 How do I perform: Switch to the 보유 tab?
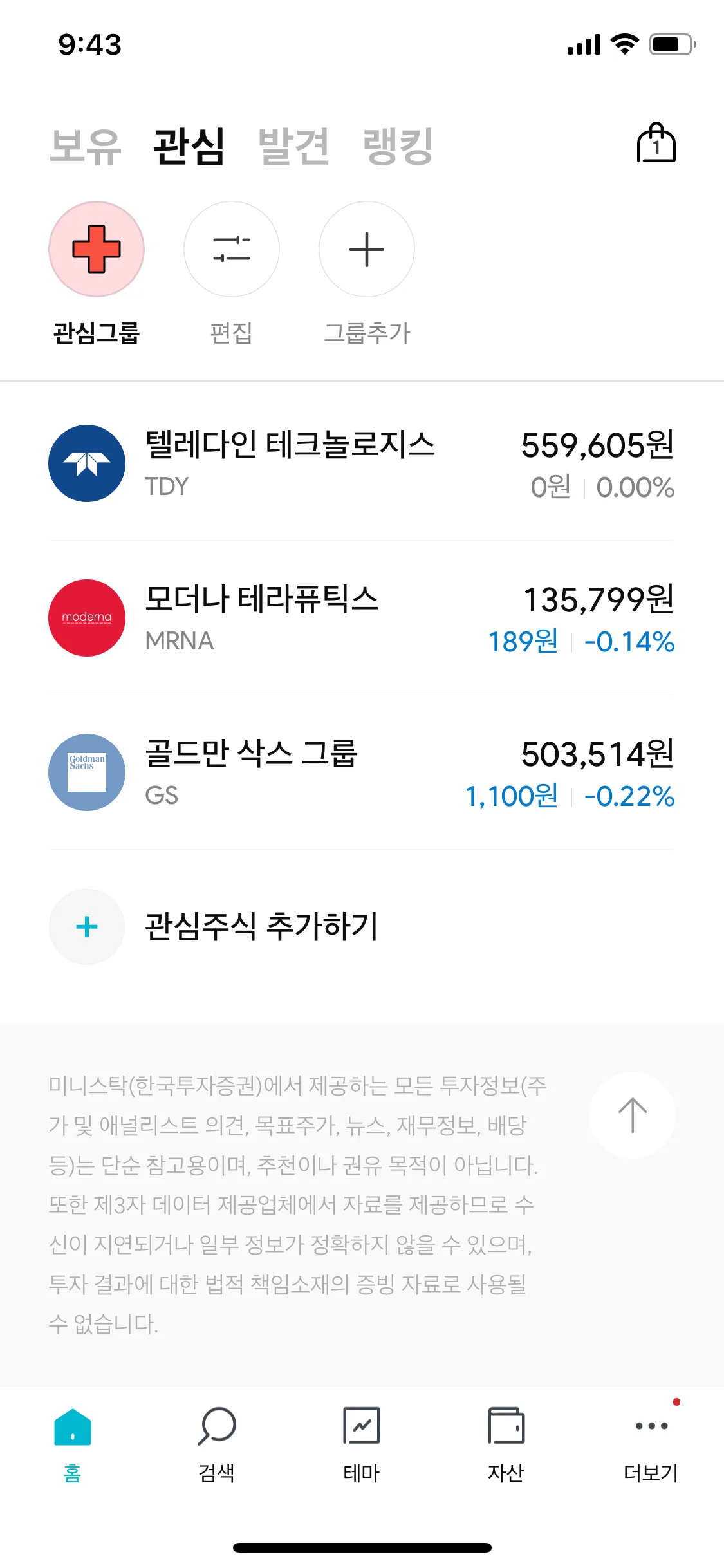pos(85,147)
